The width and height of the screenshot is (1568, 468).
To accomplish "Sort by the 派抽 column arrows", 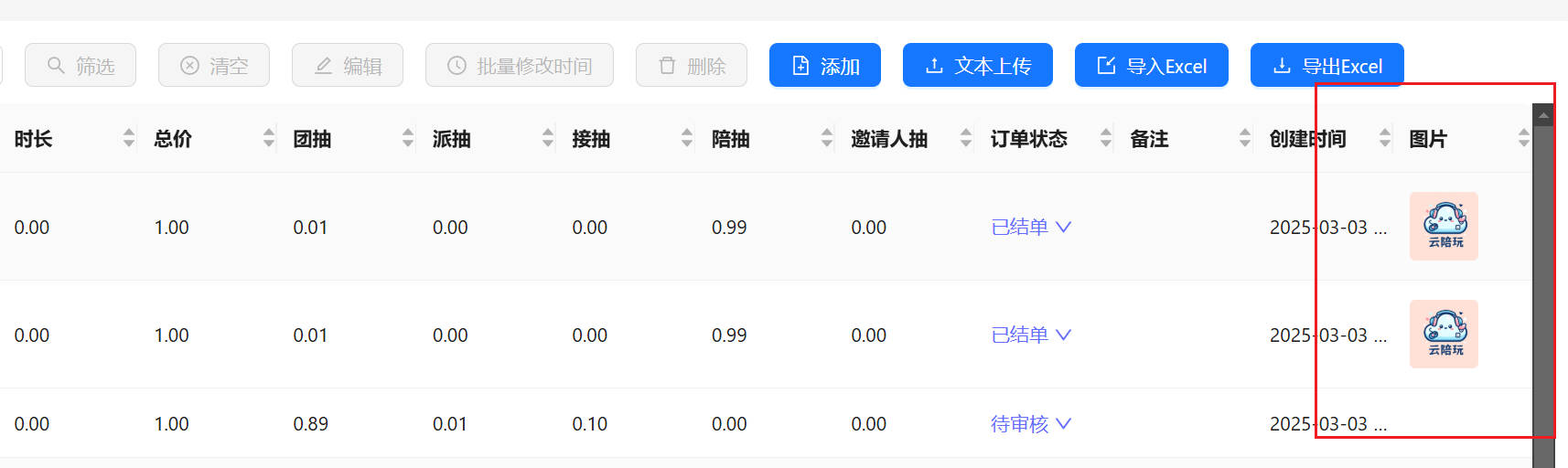I will pyautogui.click(x=548, y=138).
